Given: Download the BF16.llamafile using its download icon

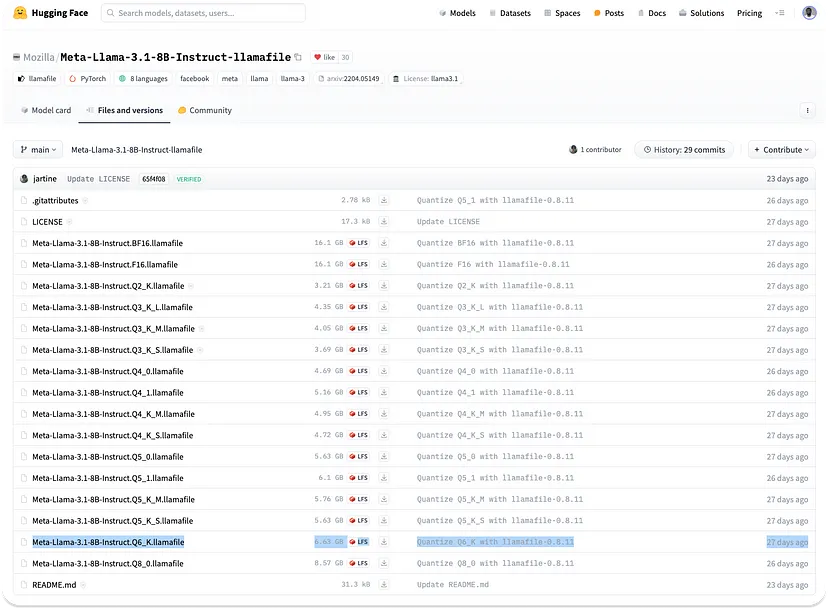Looking at the screenshot, I should coord(384,243).
